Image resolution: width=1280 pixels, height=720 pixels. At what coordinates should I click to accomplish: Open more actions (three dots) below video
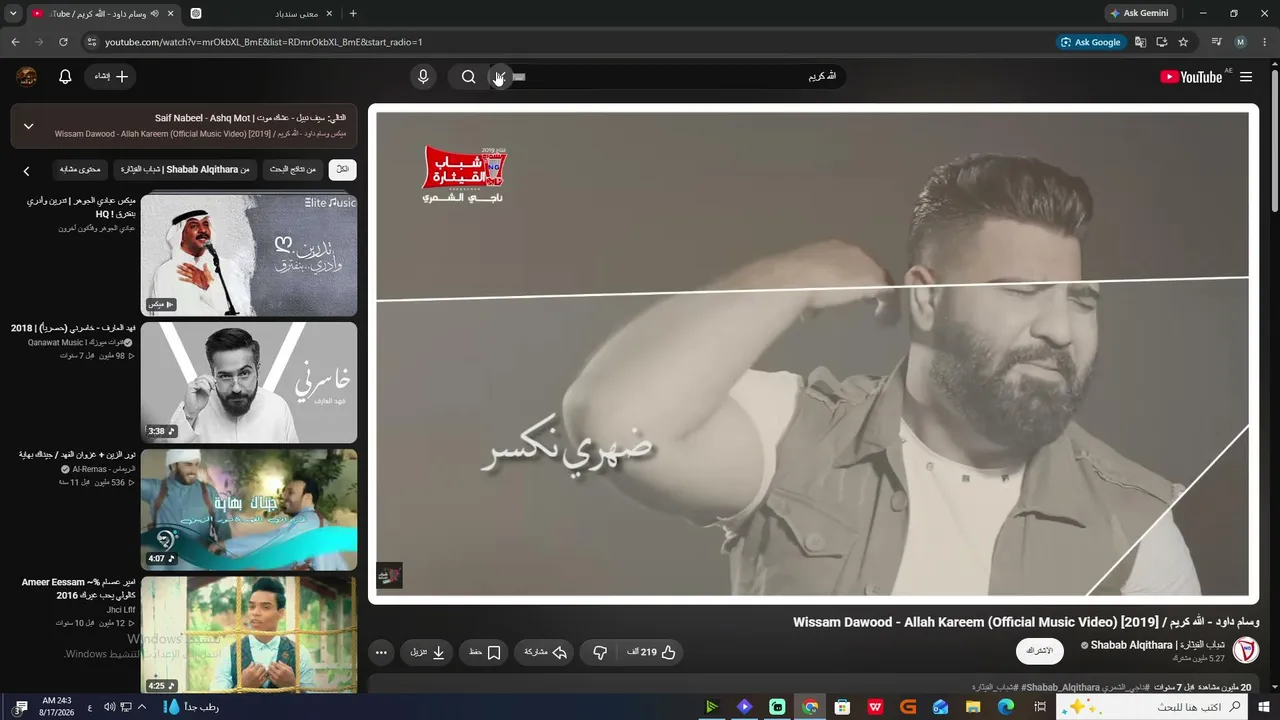[x=381, y=652]
